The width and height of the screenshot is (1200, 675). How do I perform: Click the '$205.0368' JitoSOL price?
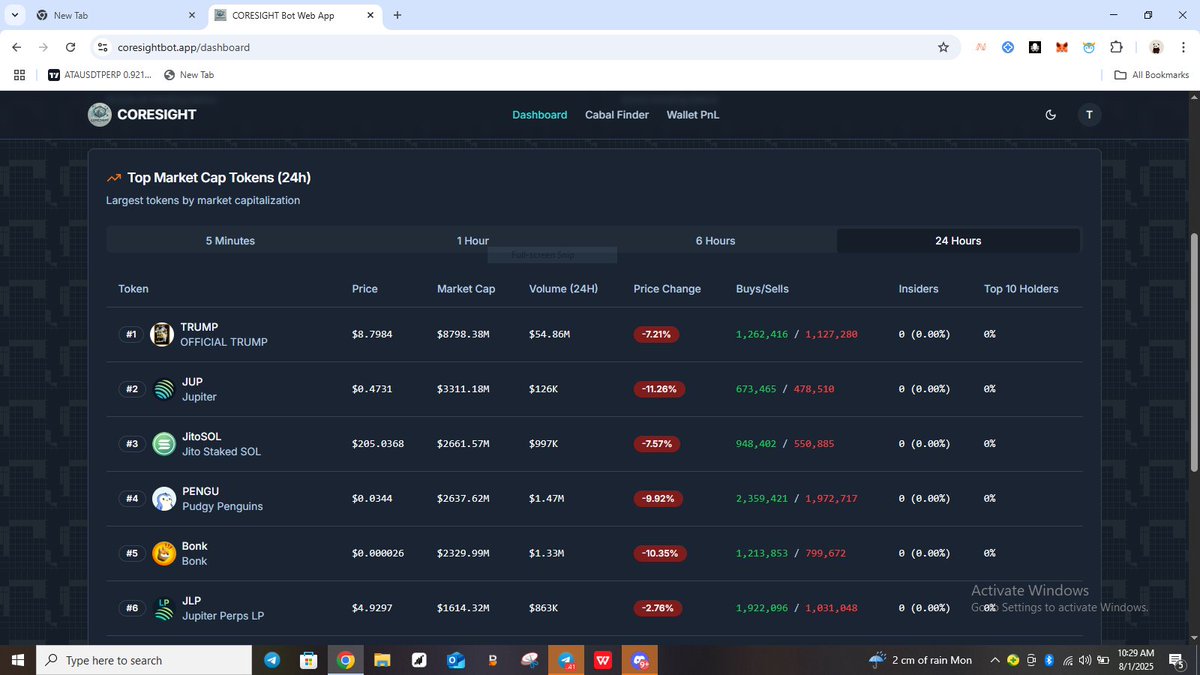point(378,444)
